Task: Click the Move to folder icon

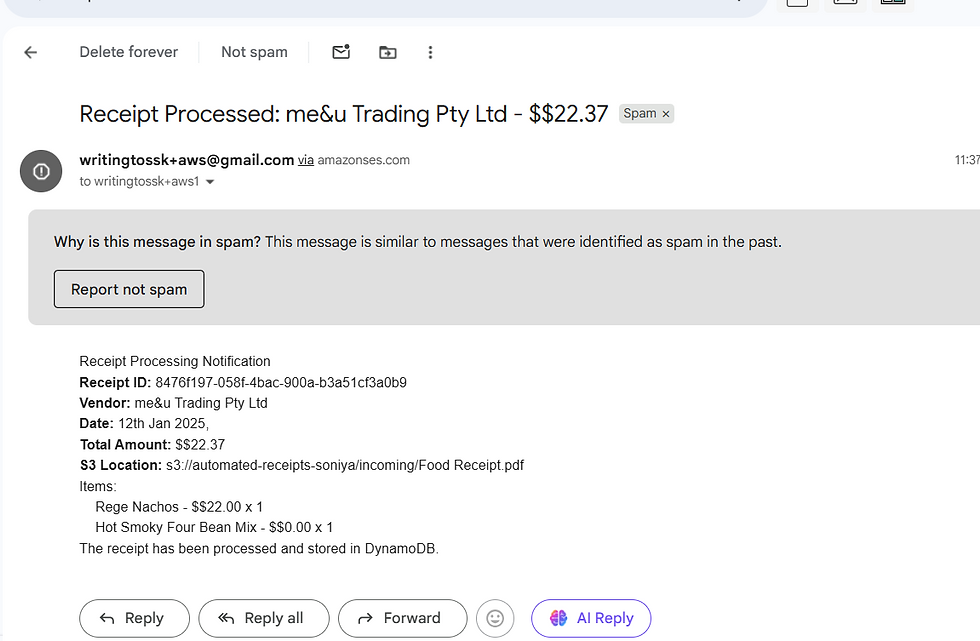Action: point(387,52)
